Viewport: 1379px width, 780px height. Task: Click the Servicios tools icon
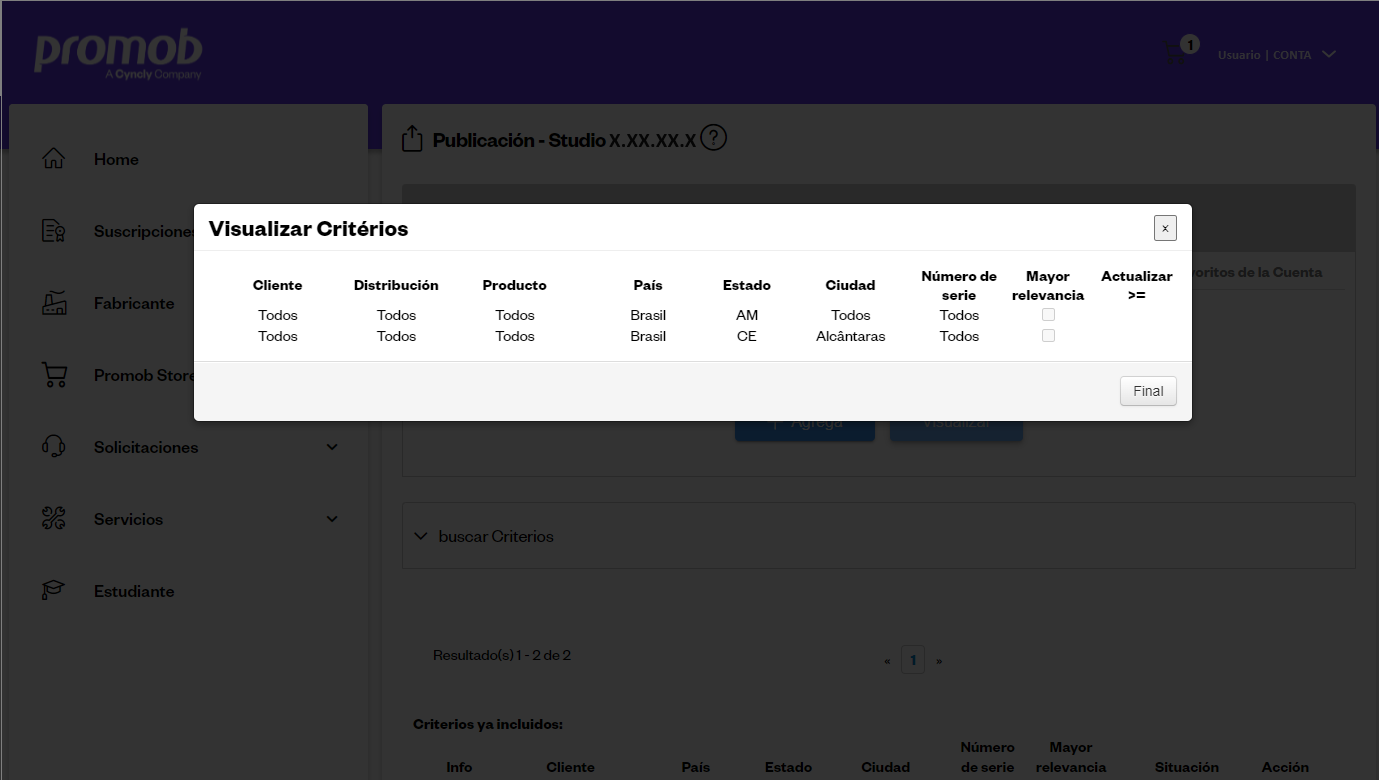[x=54, y=519]
